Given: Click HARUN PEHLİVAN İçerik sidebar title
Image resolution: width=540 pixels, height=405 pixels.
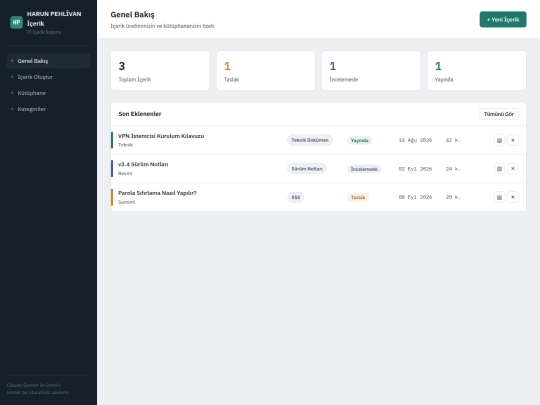Looking at the screenshot, I should tap(54, 19).
